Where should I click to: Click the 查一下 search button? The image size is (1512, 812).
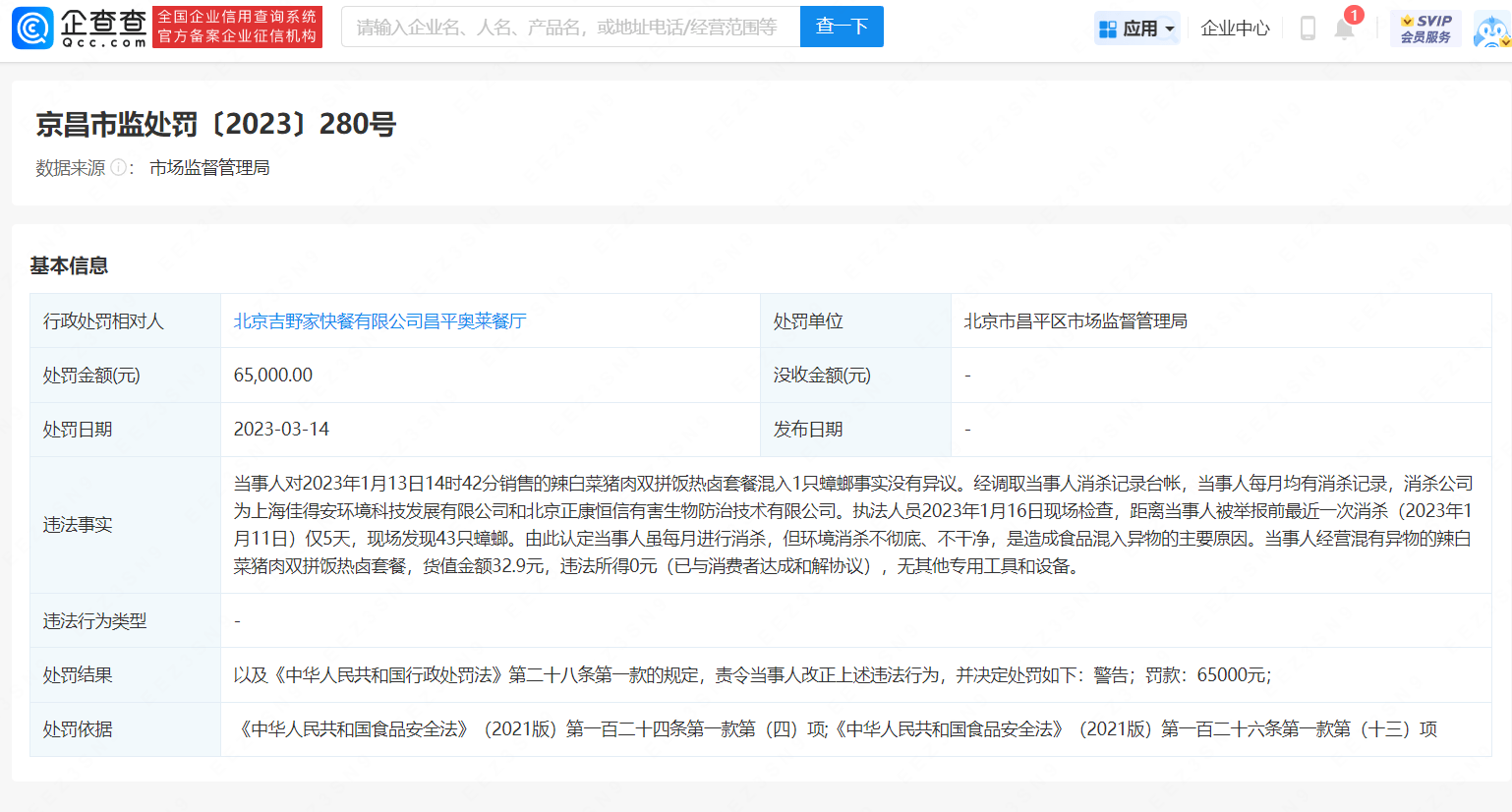point(842,27)
